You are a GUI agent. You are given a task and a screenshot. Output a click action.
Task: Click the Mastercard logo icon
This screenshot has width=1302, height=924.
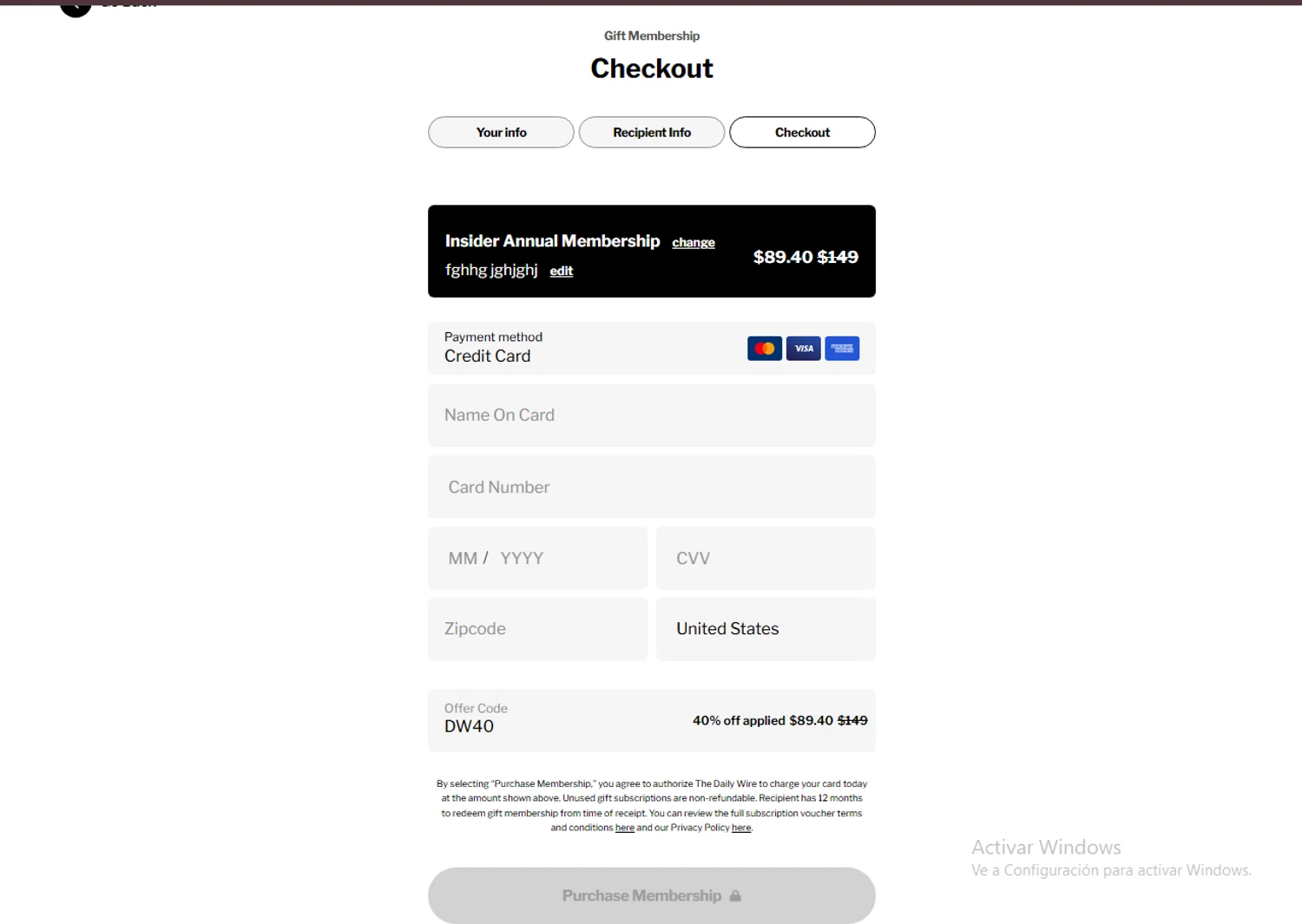coord(764,349)
